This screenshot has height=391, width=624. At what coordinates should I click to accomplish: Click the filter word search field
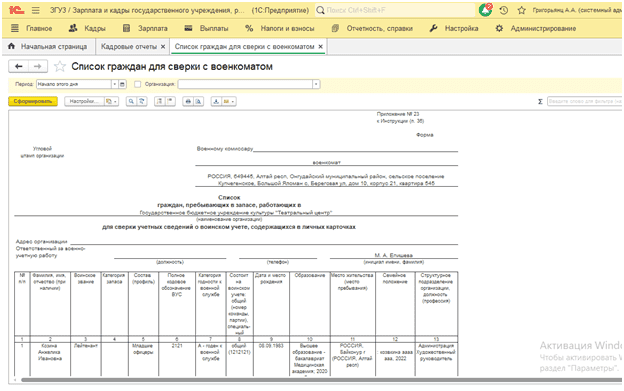(585, 101)
